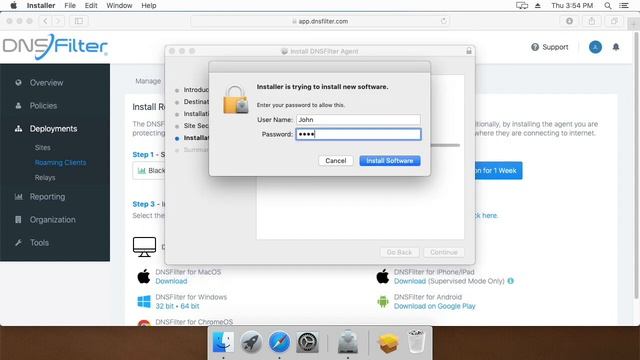
Task: Toggle Safari sidebar button
Action: (x=79, y=21)
